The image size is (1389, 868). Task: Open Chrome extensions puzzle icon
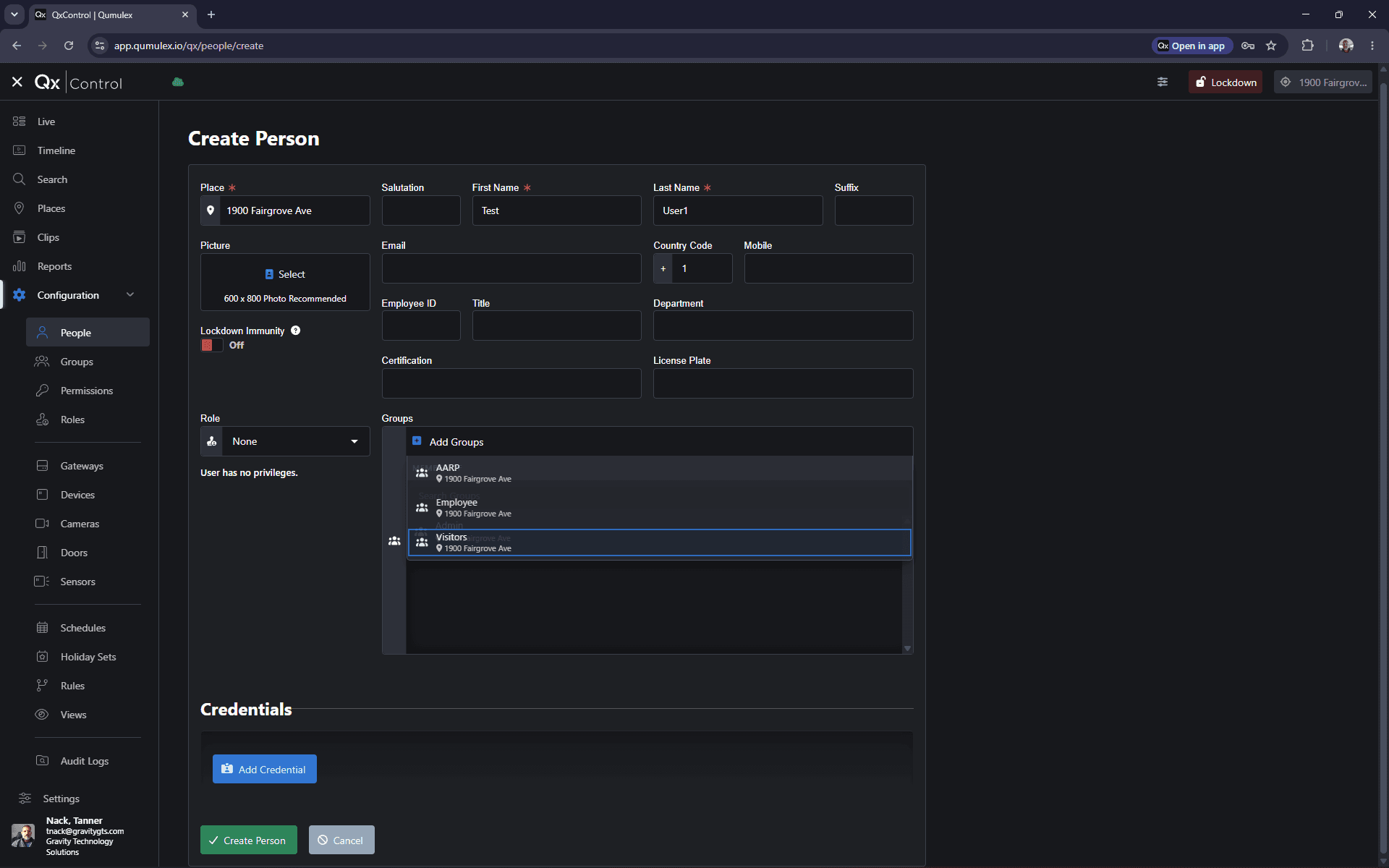click(x=1307, y=46)
